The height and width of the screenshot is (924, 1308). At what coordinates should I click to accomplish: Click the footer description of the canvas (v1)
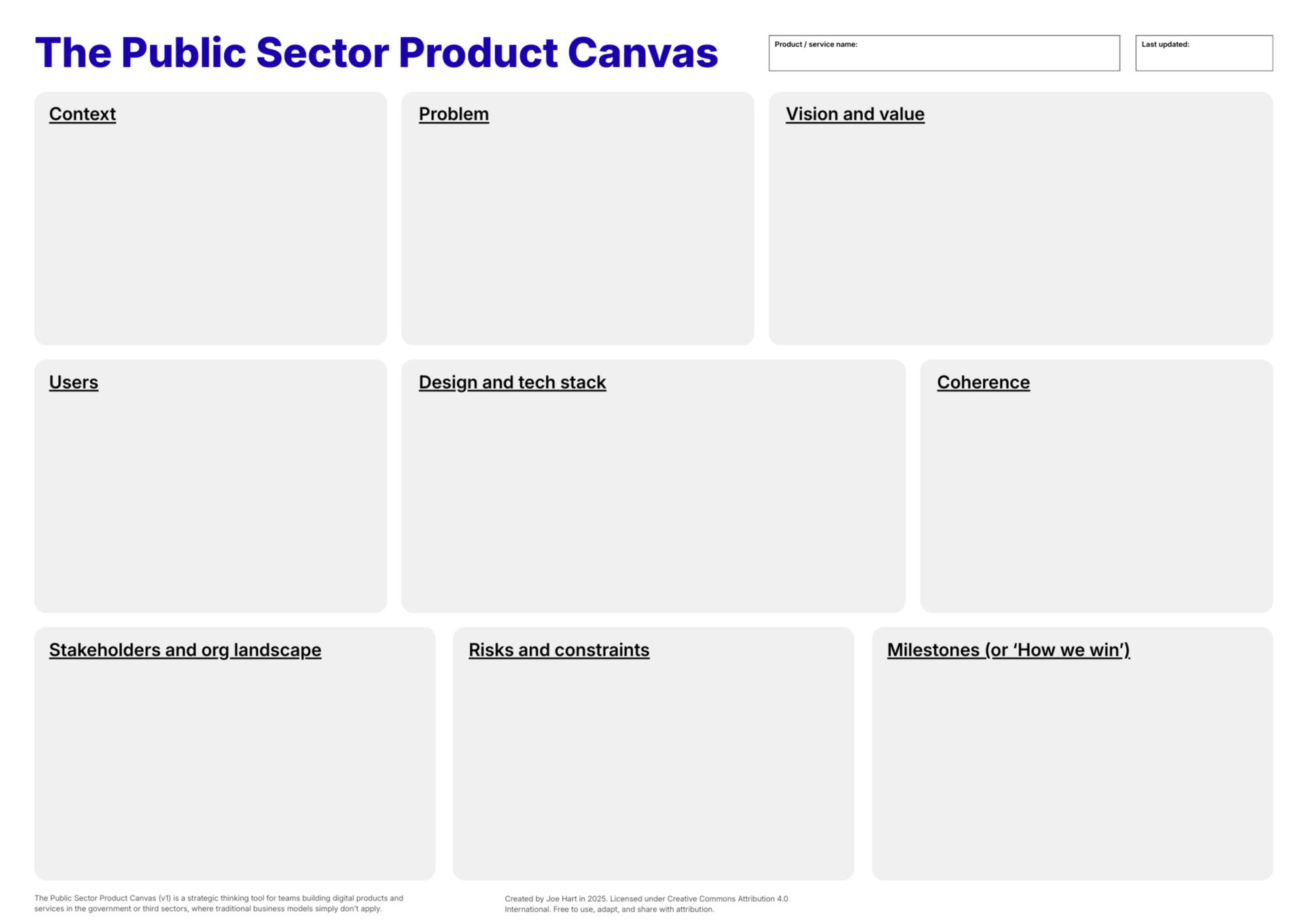(219, 903)
